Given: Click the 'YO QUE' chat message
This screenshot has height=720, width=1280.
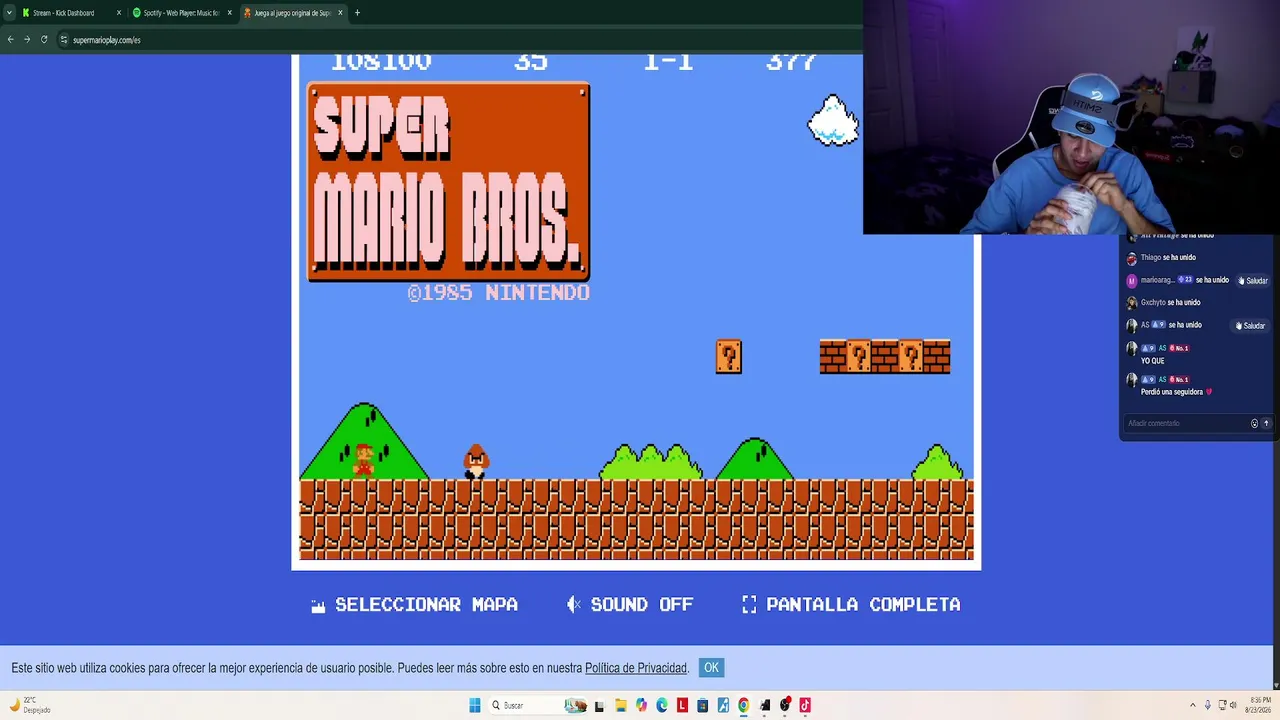Looking at the screenshot, I should pyautogui.click(x=1153, y=361).
